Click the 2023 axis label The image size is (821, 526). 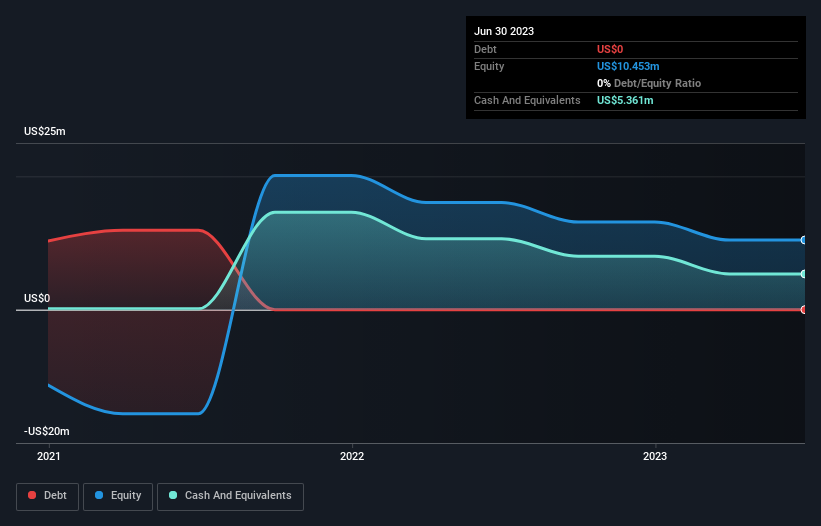pyautogui.click(x=655, y=456)
